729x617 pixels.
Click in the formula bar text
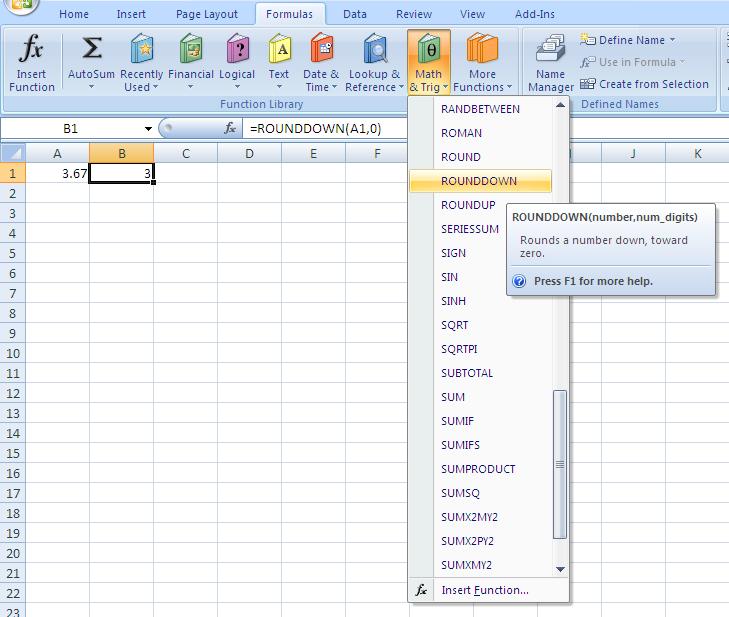[x=315, y=129]
